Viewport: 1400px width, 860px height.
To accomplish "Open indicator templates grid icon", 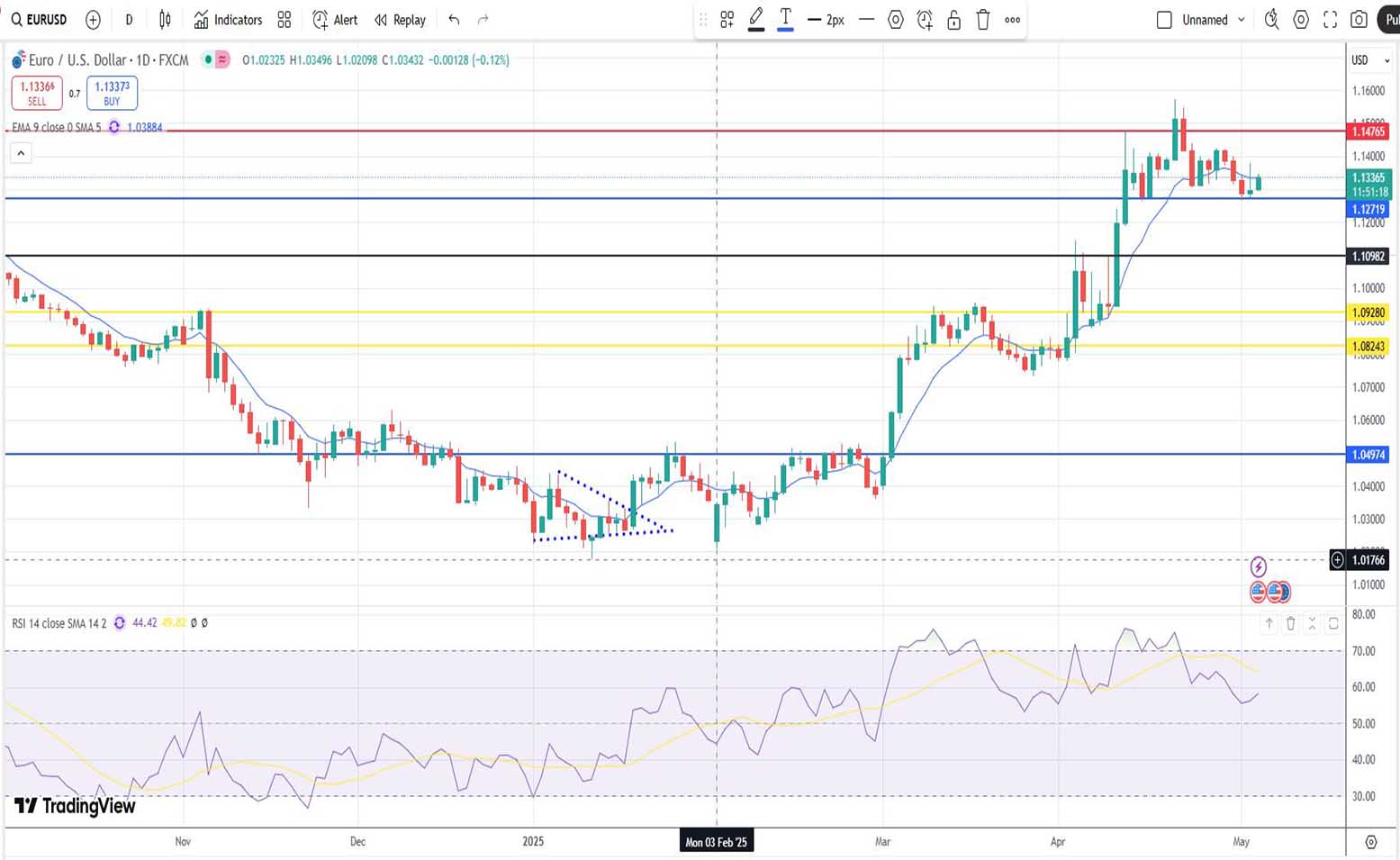I will pos(285,20).
